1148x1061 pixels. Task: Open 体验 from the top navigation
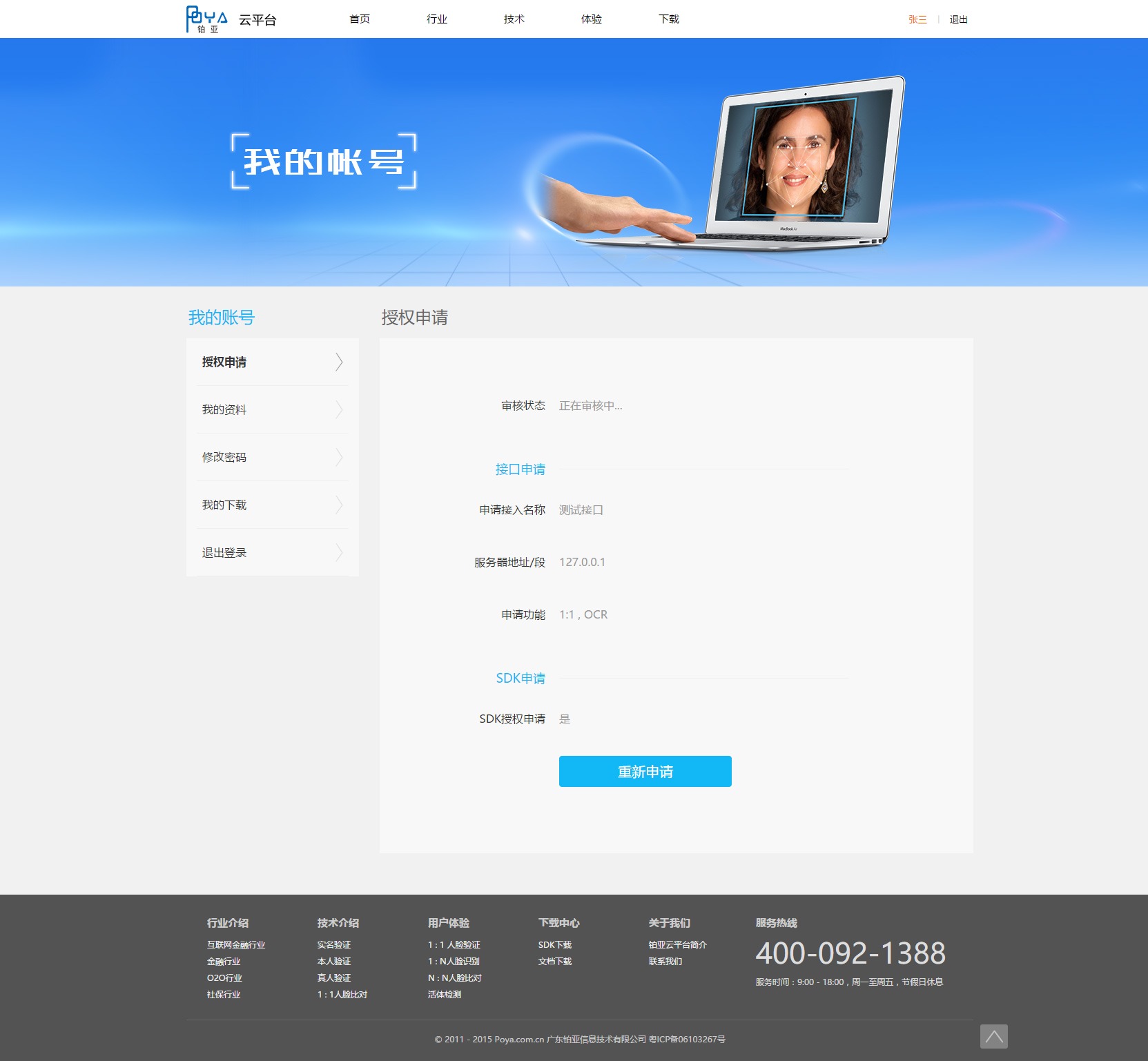coord(592,19)
